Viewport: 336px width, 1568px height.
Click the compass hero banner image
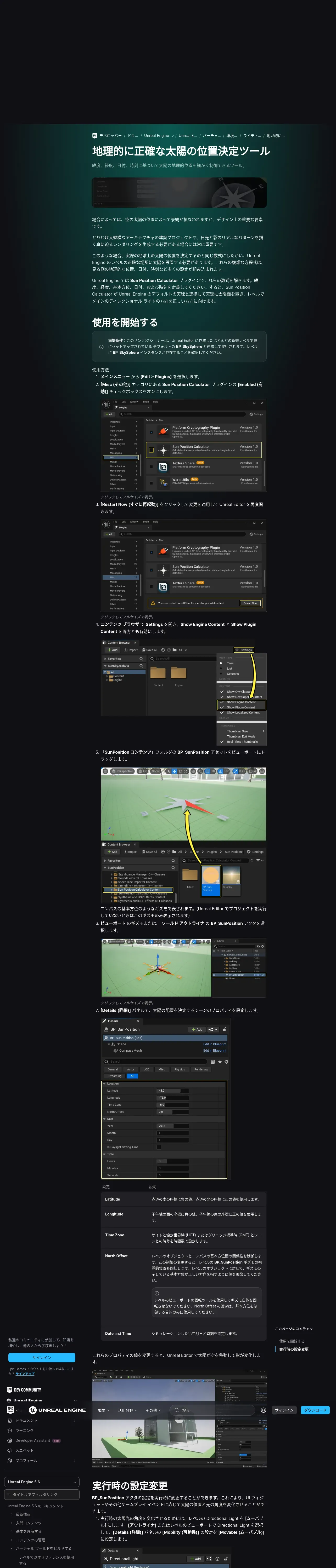[179, 192]
